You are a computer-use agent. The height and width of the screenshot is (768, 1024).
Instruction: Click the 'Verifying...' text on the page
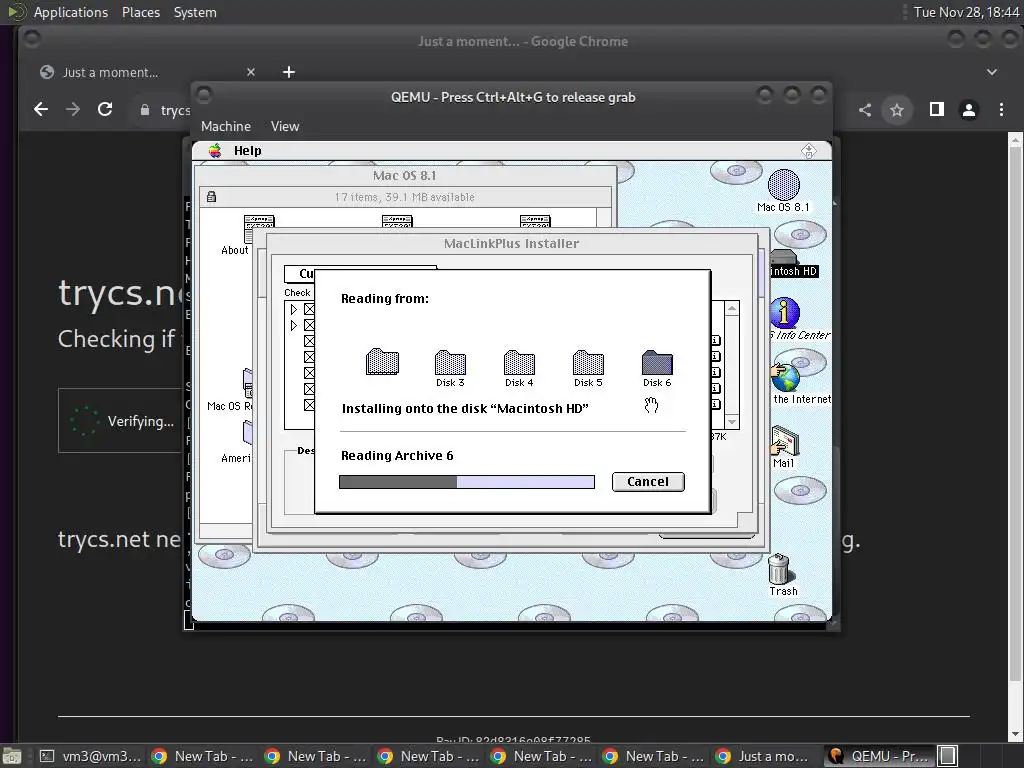point(141,421)
